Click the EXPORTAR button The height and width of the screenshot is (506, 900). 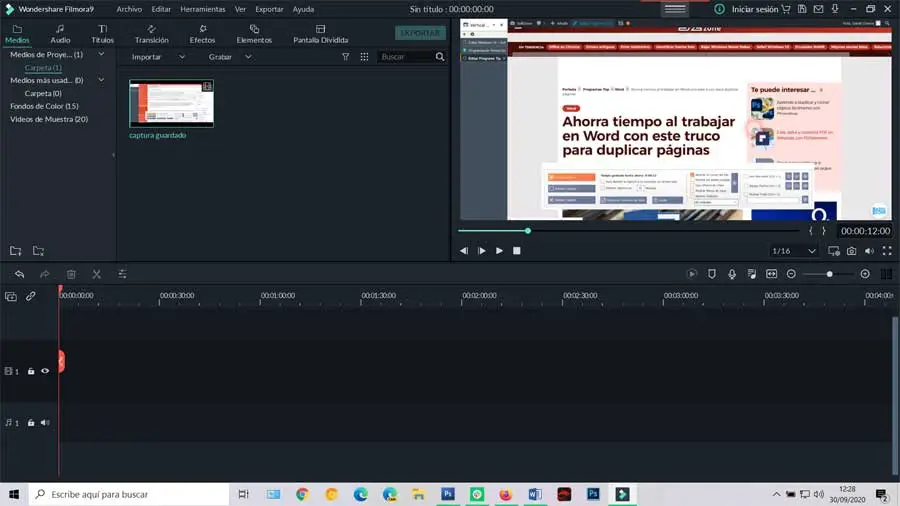pos(420,33)
